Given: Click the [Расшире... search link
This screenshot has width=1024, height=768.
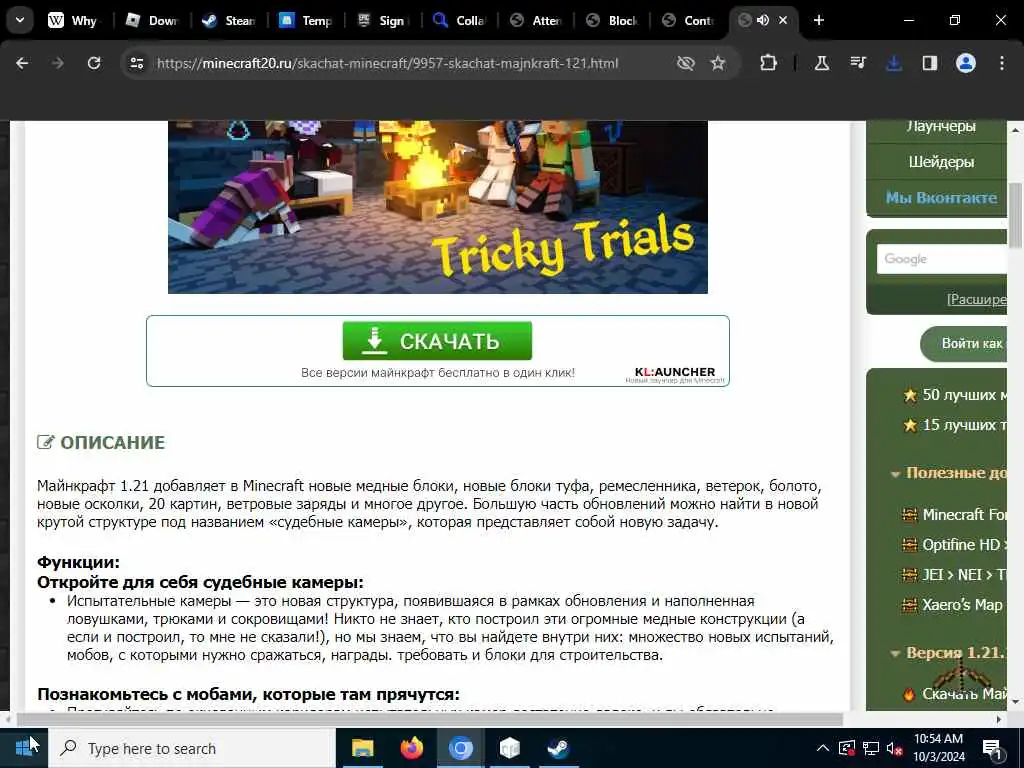Looking at the screenshot, I should (976, 299).
